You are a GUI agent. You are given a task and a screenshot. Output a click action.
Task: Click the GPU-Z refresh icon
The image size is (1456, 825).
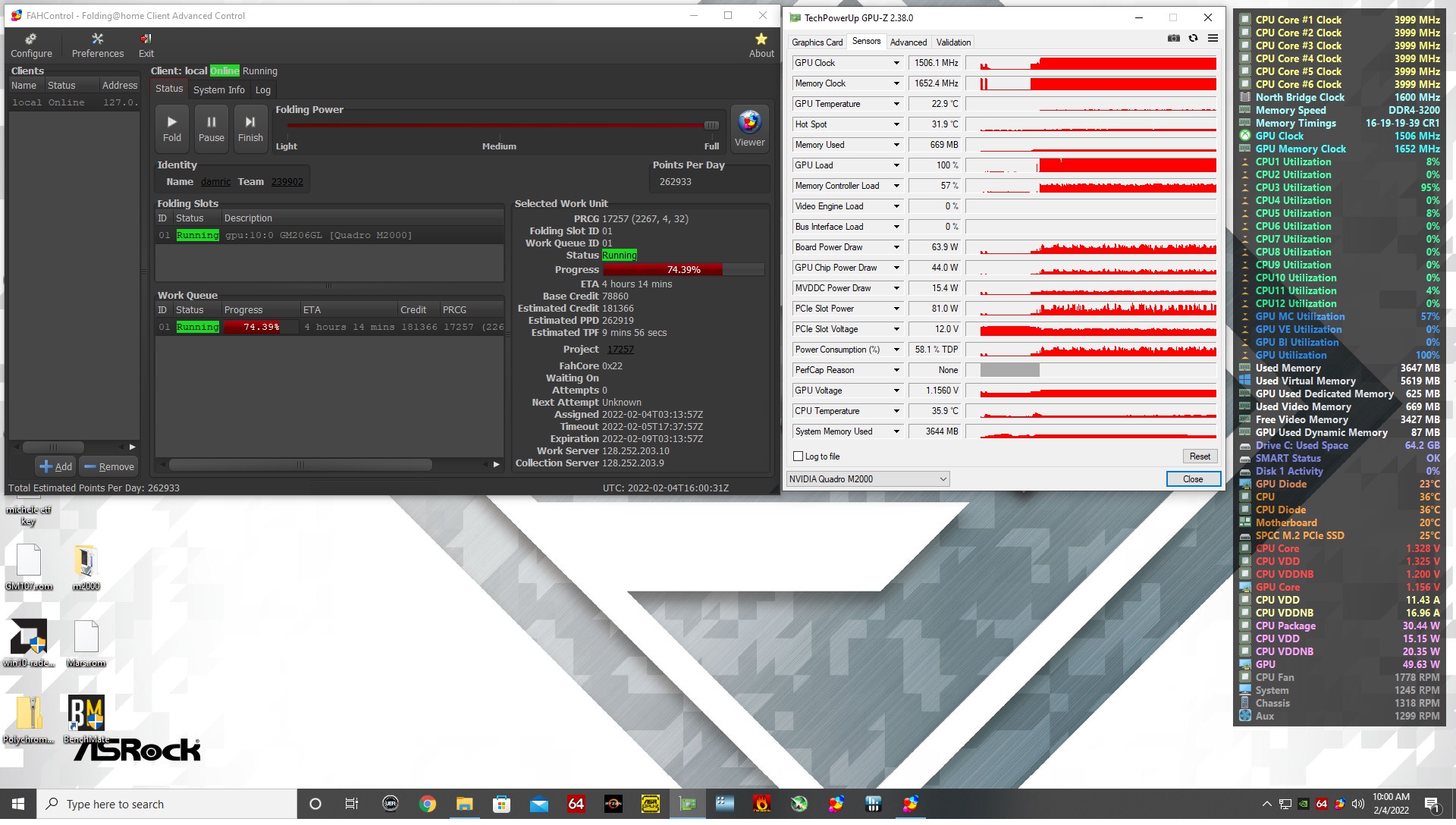click(x=1193, y=38)
